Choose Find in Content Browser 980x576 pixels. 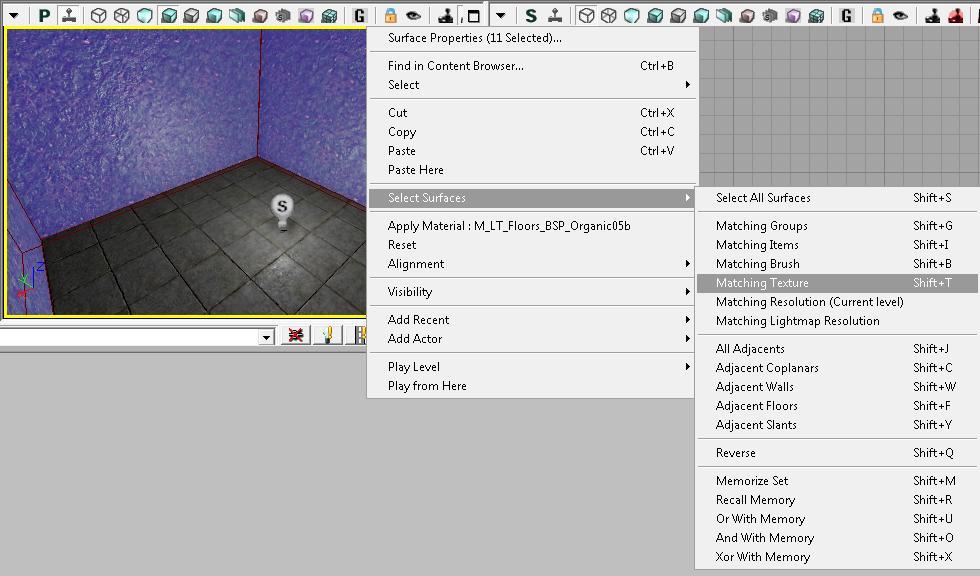pos(532,66)
